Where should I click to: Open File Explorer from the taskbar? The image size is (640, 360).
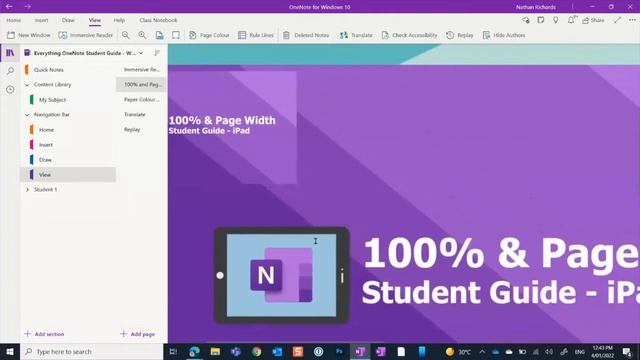pos(215,351)
